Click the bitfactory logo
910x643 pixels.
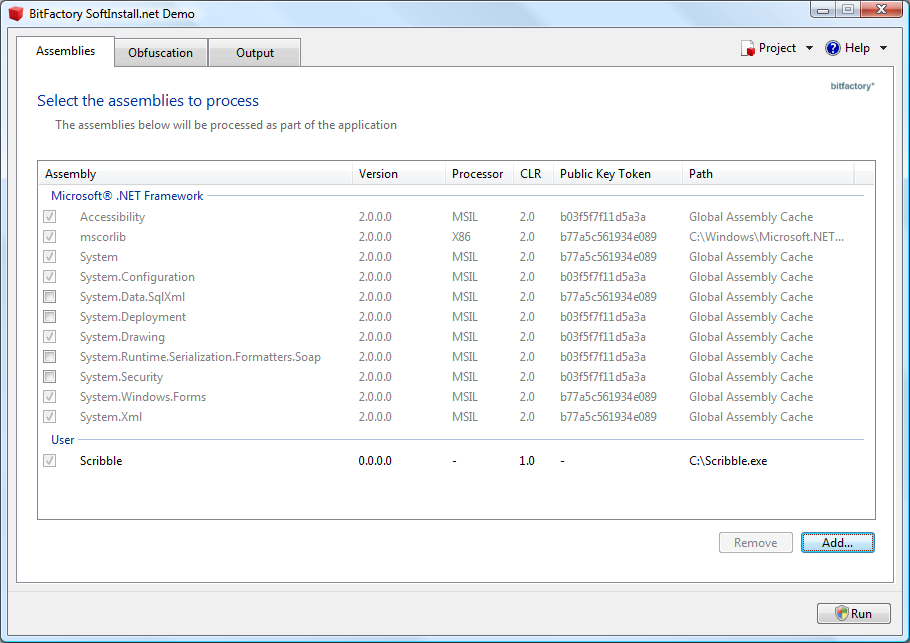[x=852, y=86]
